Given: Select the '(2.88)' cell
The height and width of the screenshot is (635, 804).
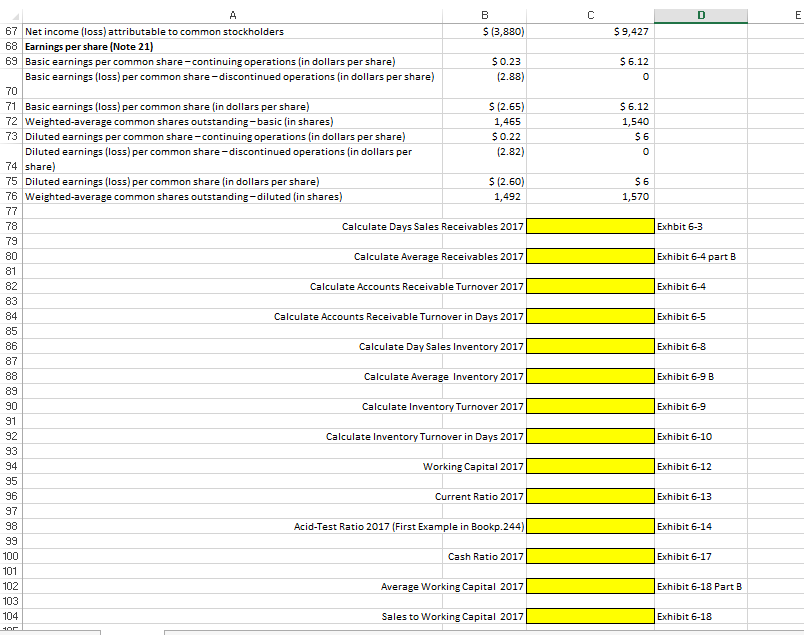Looking at the screenshot, I should [484, 84].
